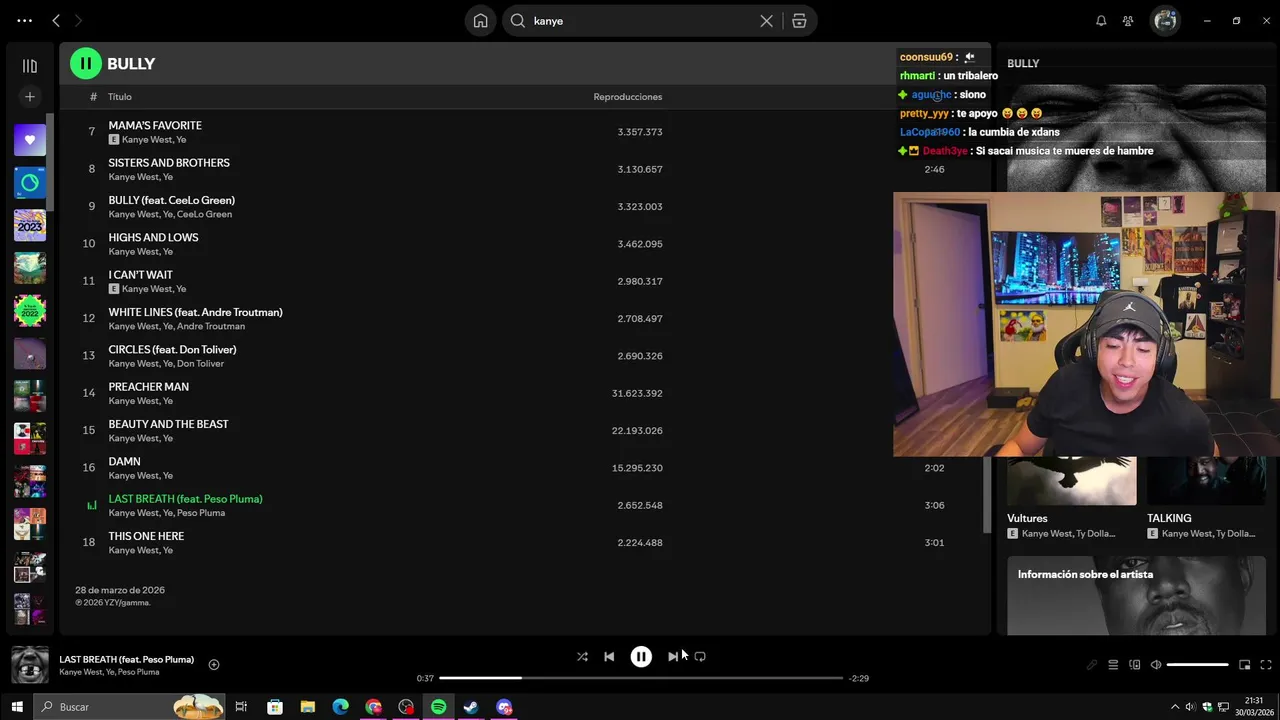Seek in the song progress bar

click(x=641, y=678)
